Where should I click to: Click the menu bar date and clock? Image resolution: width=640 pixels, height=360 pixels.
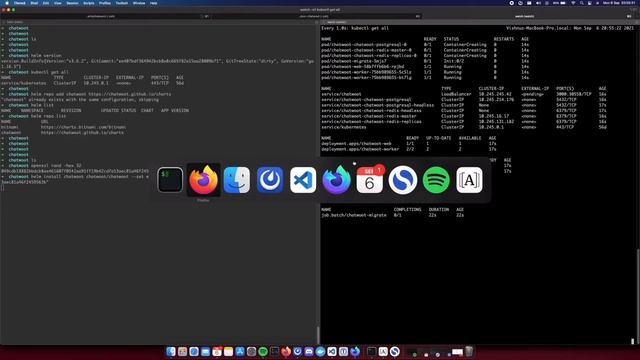click(618, 3)
